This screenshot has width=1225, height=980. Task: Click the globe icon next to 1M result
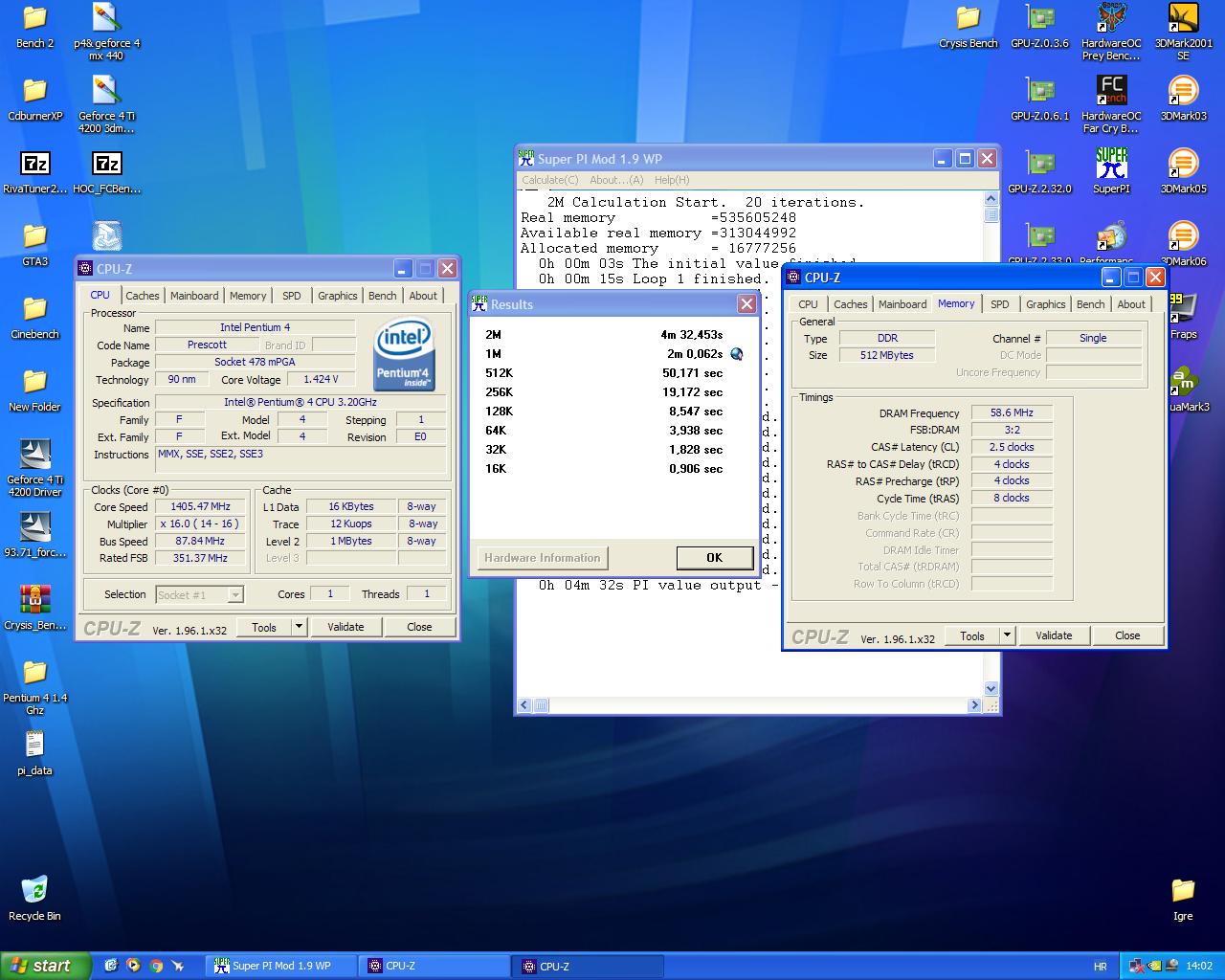[x=736, y=354]
